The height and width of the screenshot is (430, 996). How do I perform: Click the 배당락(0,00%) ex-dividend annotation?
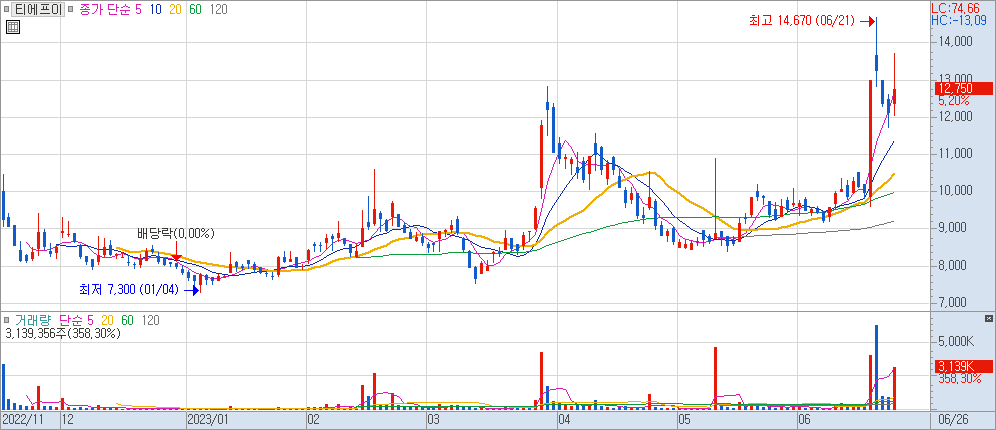(x=176, y=234)
